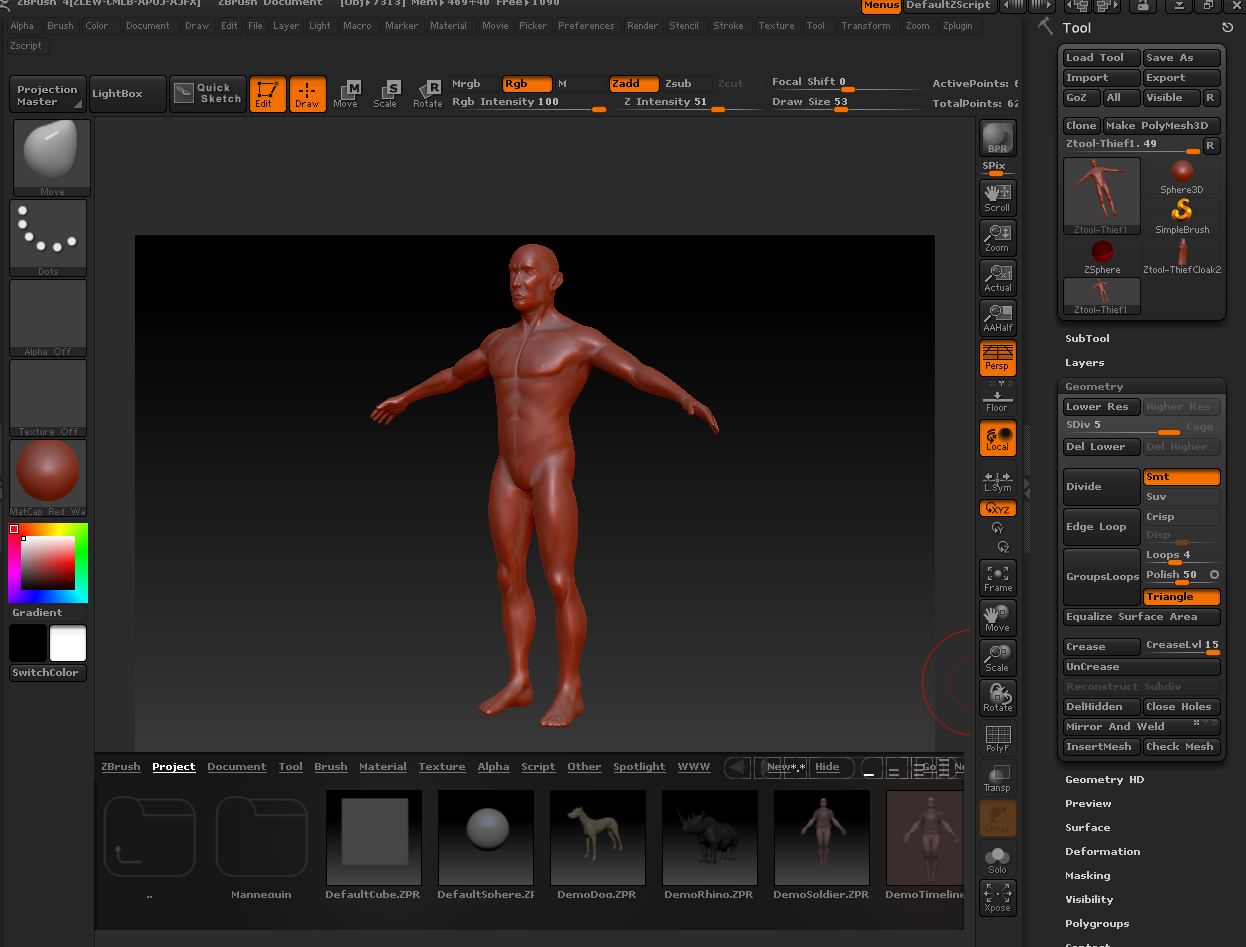The image size is (1246, 947).
Task: Toggle the Triangle option in Geometry
Action: tap(1182, 597)
